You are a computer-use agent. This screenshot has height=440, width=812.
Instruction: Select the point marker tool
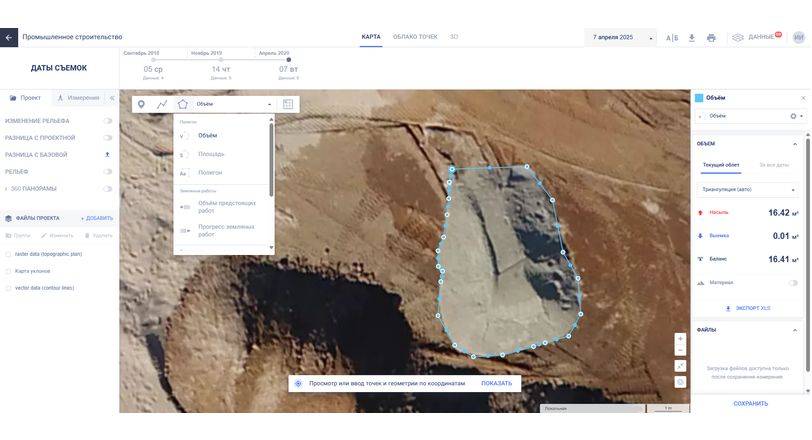coord(141,104)
